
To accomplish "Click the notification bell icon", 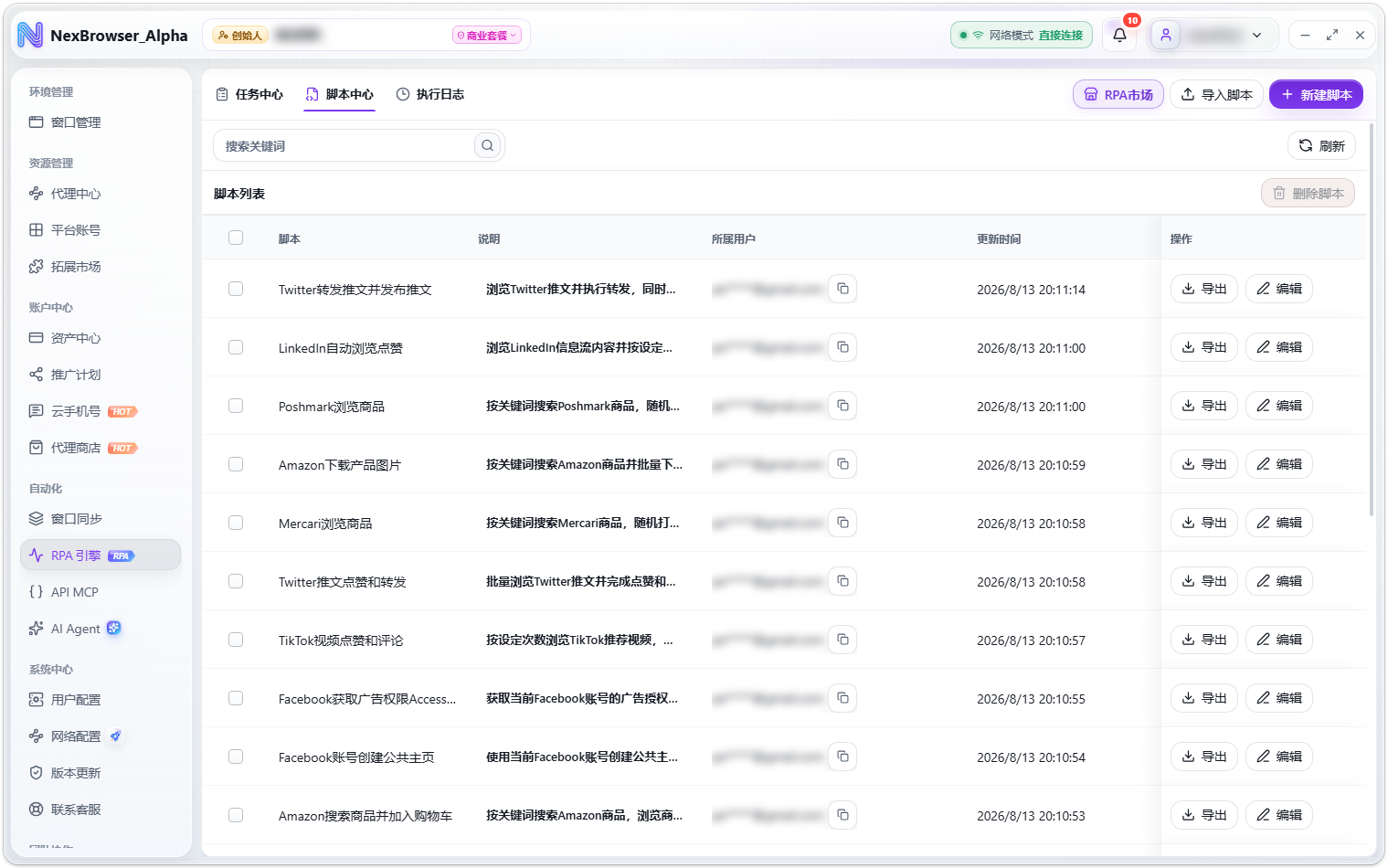I will (x=1119, y=36).
